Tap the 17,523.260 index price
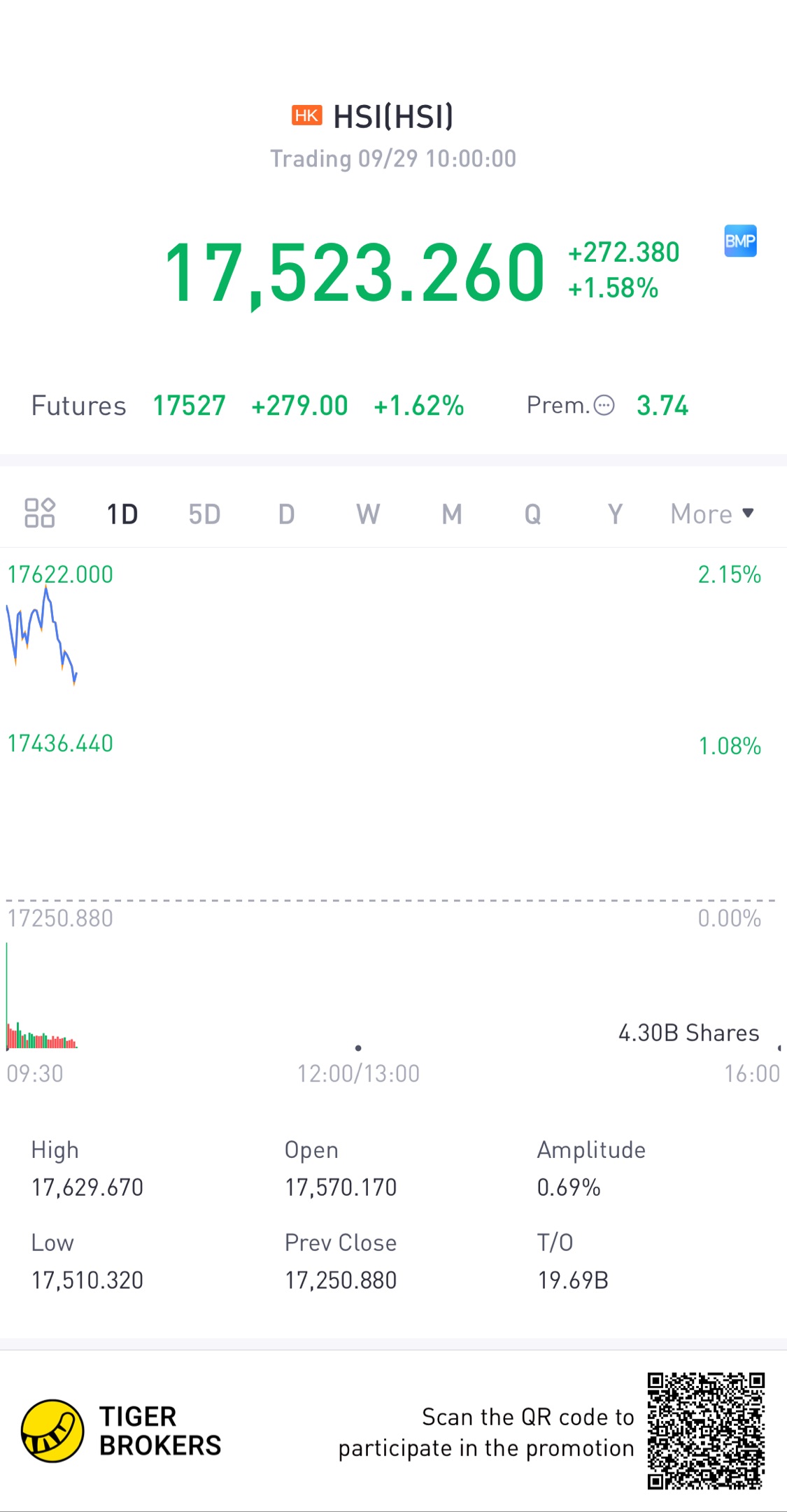The width and height of the screenshot is (787, 1512). click(x=354, y=271)
